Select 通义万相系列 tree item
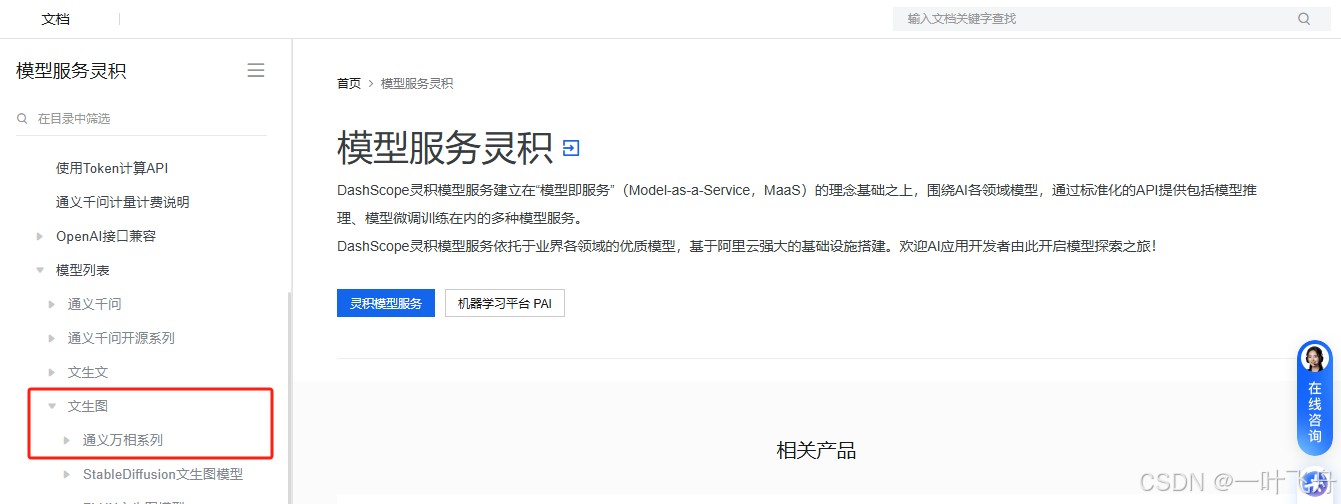The image size is (1341, 504). click(x=123, y=440)
